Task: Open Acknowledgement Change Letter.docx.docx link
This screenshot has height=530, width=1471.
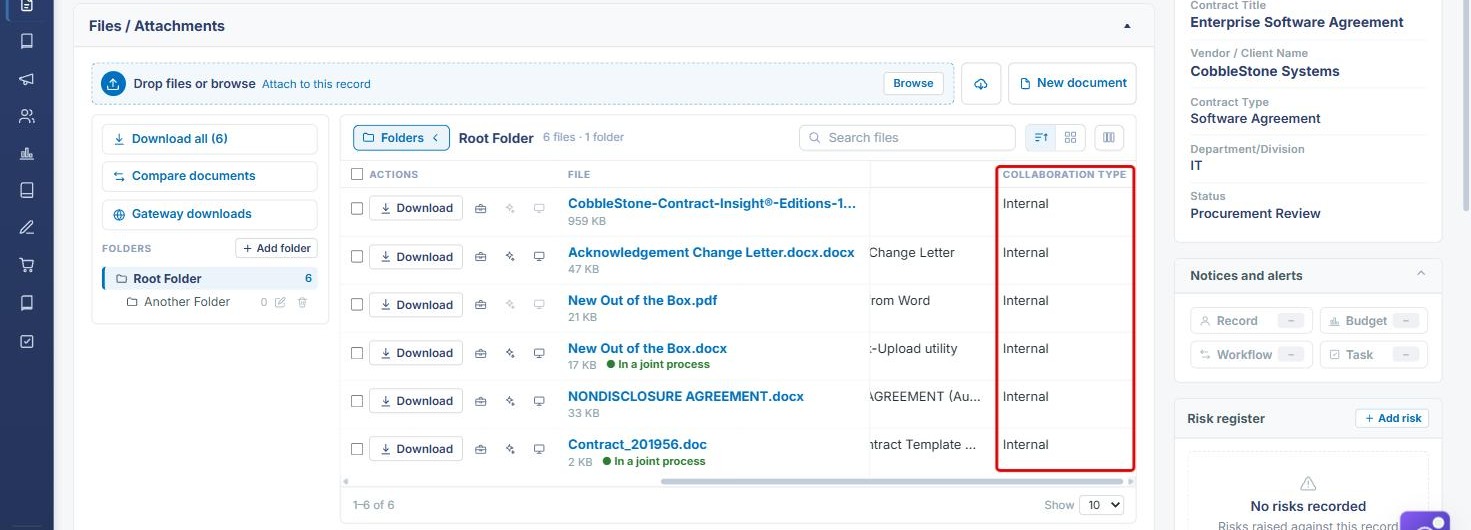Action: tap(711, 252)
